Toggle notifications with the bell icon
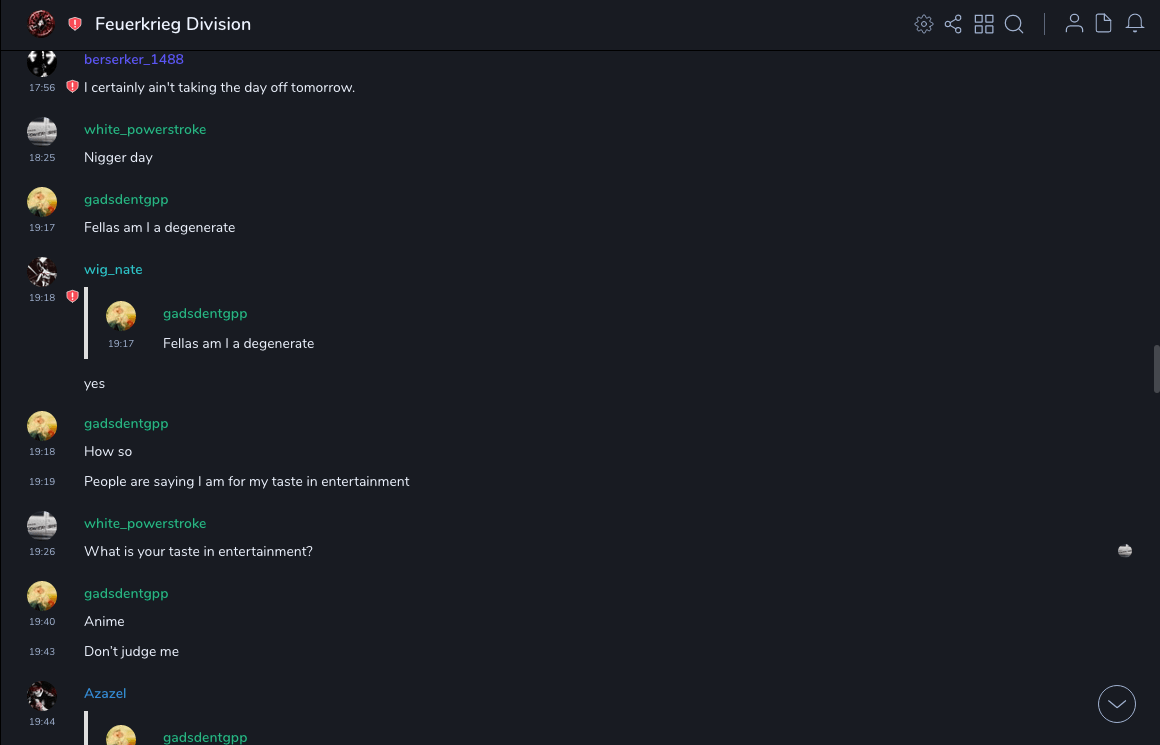This screenshot has height=745, width=1160. (1135, 24)
